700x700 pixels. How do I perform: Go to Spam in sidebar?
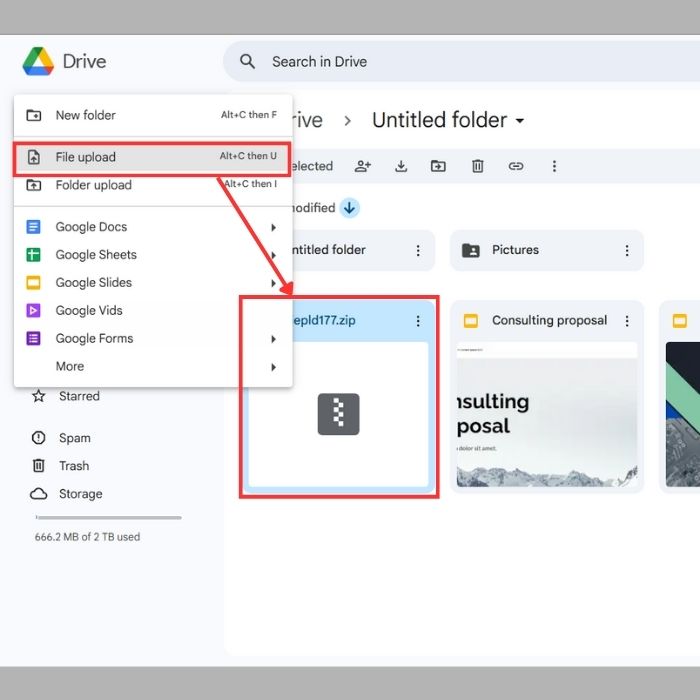click(x=60, y=438)
